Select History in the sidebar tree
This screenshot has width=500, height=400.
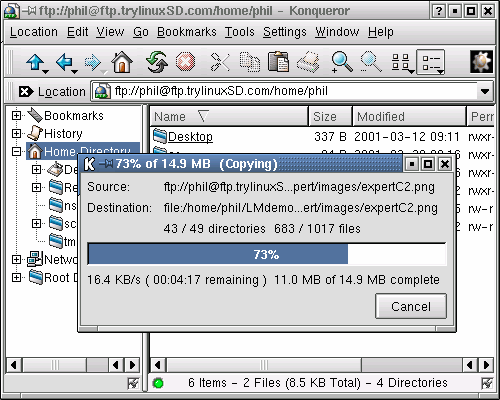[63, 134]
